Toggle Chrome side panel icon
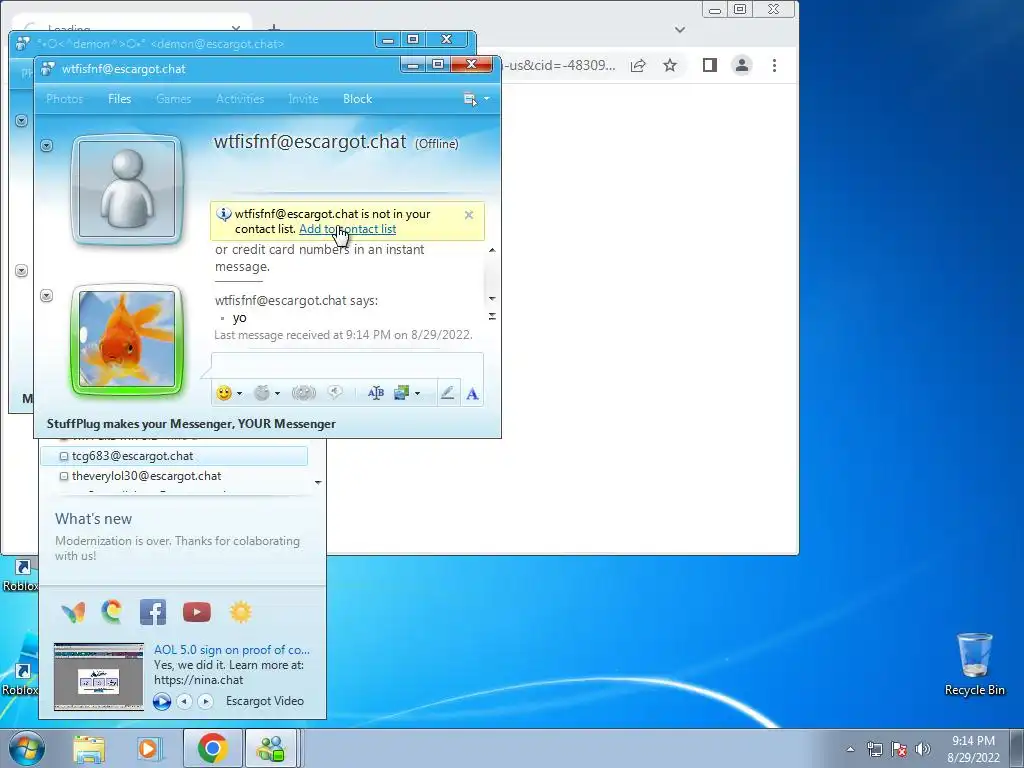The image size is (1024, 768). click(x=710, y=65)
